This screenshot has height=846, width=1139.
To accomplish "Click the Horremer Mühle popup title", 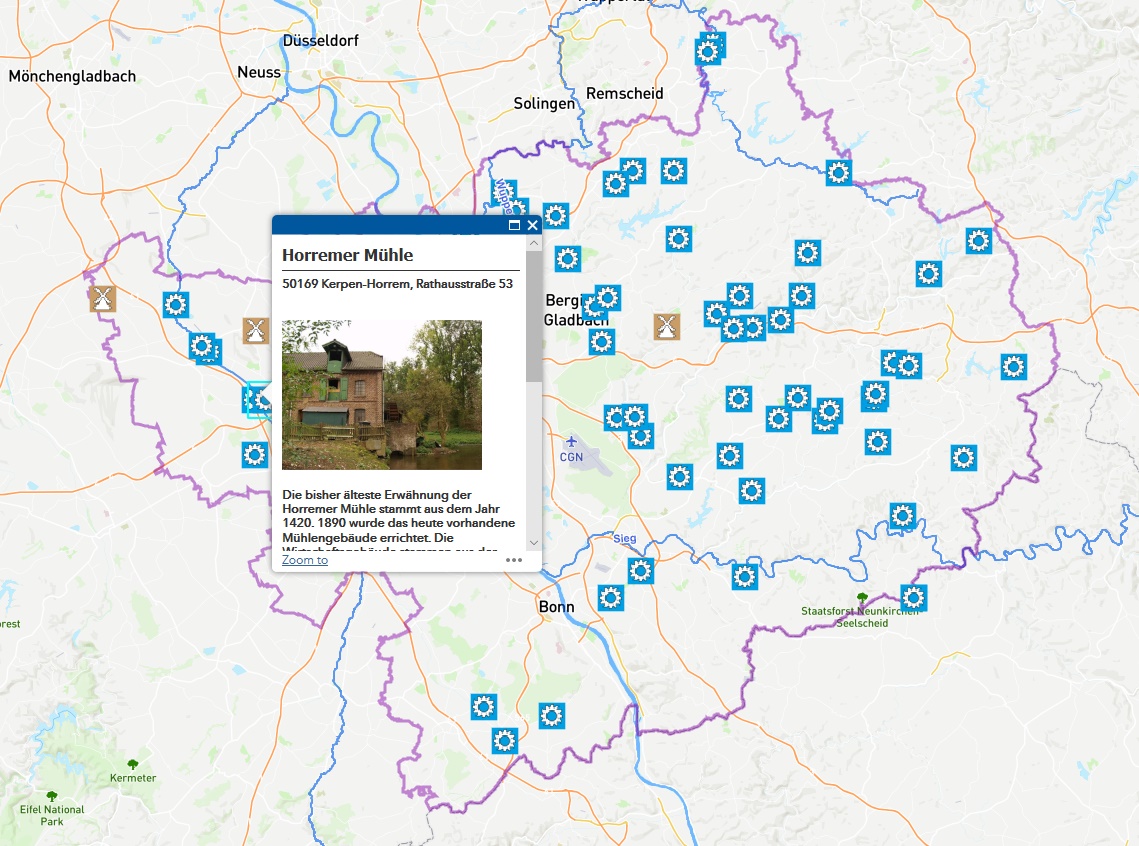I will (x=347, y=255).
